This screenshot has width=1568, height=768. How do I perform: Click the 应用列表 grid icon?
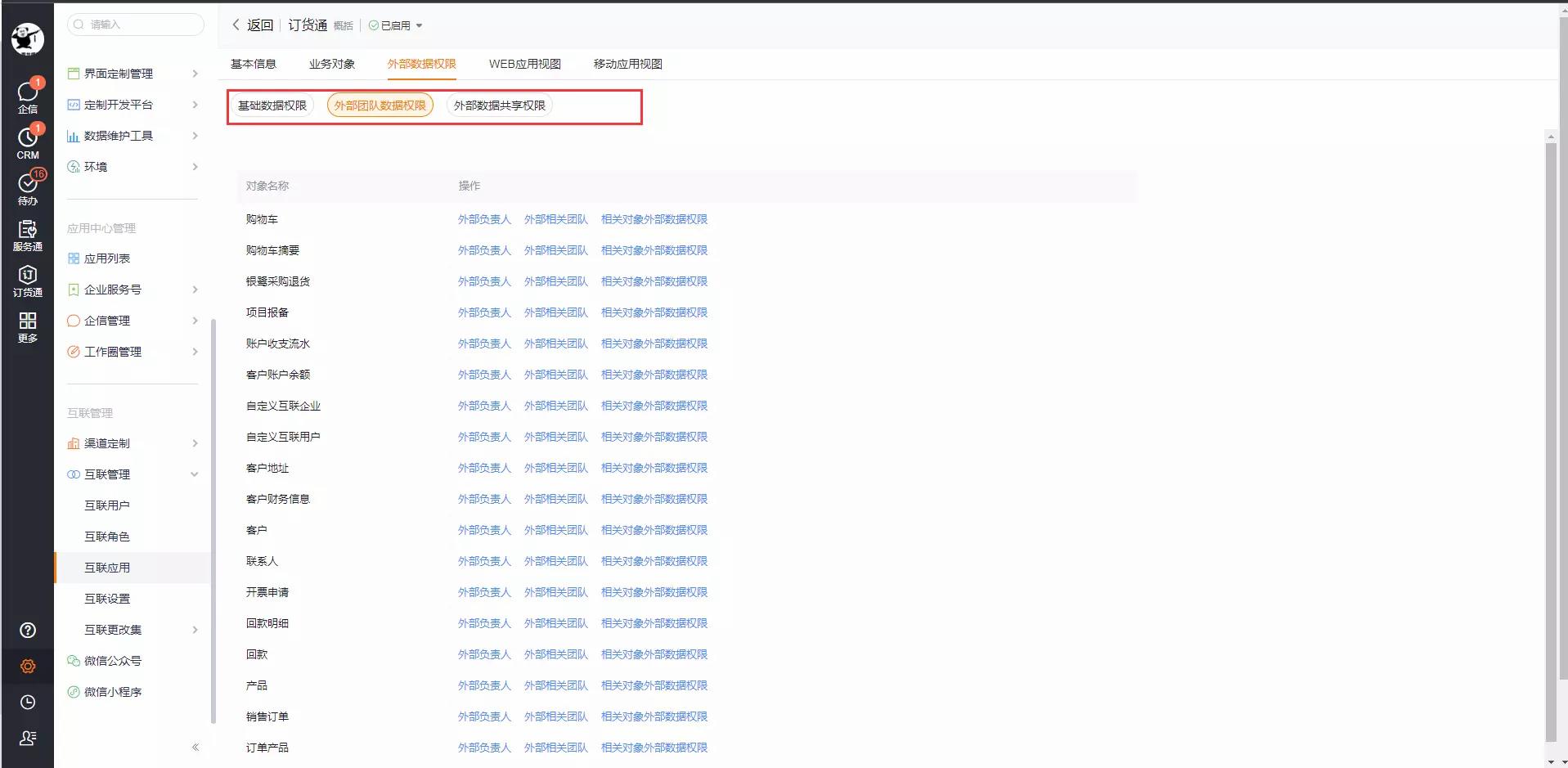(x=73, y=258)
